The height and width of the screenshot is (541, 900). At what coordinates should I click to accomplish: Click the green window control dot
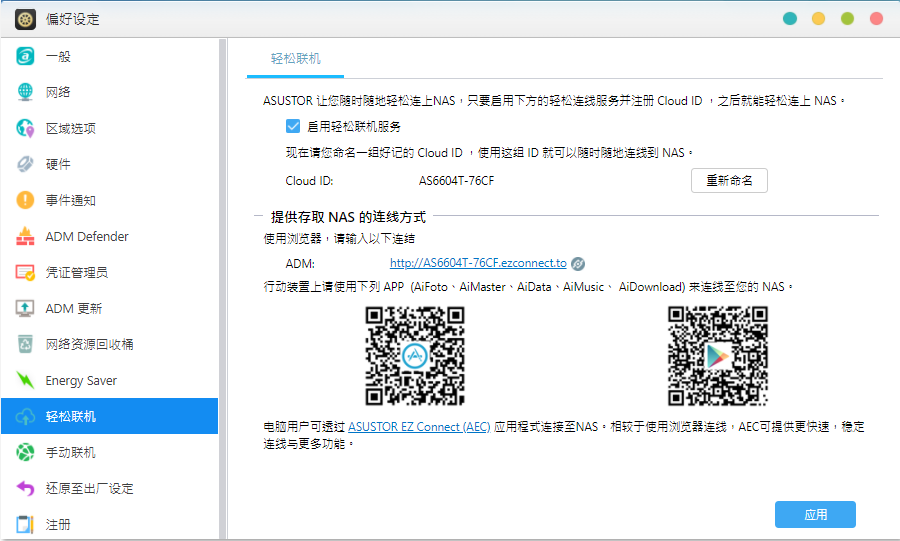click(x=847, y=18)
